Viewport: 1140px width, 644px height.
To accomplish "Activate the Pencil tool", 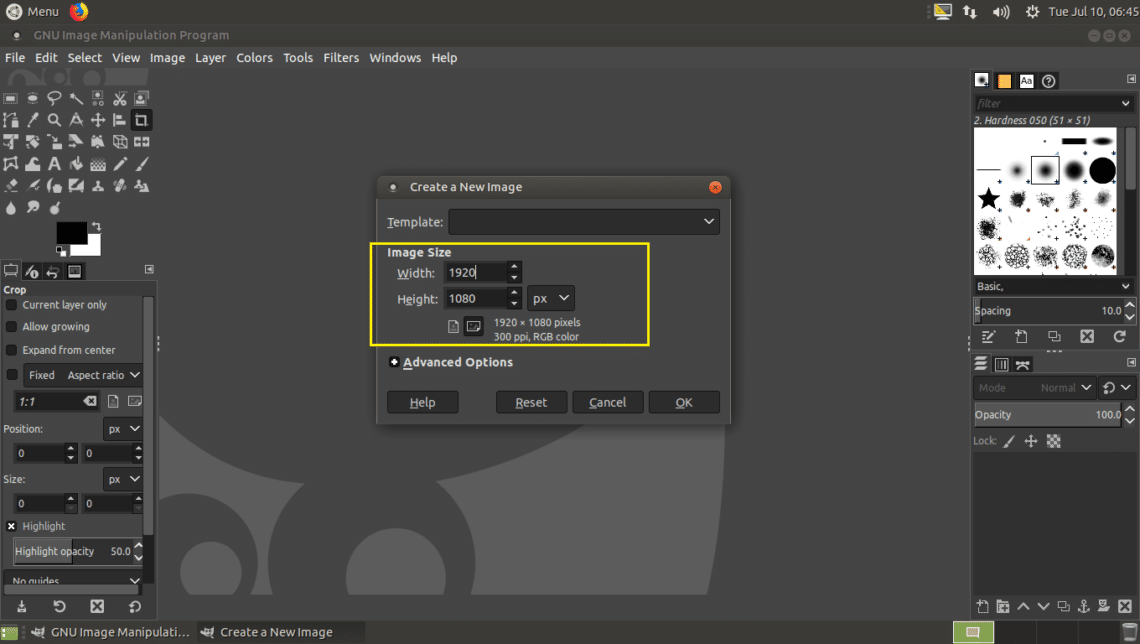I will tap(120, 164).
